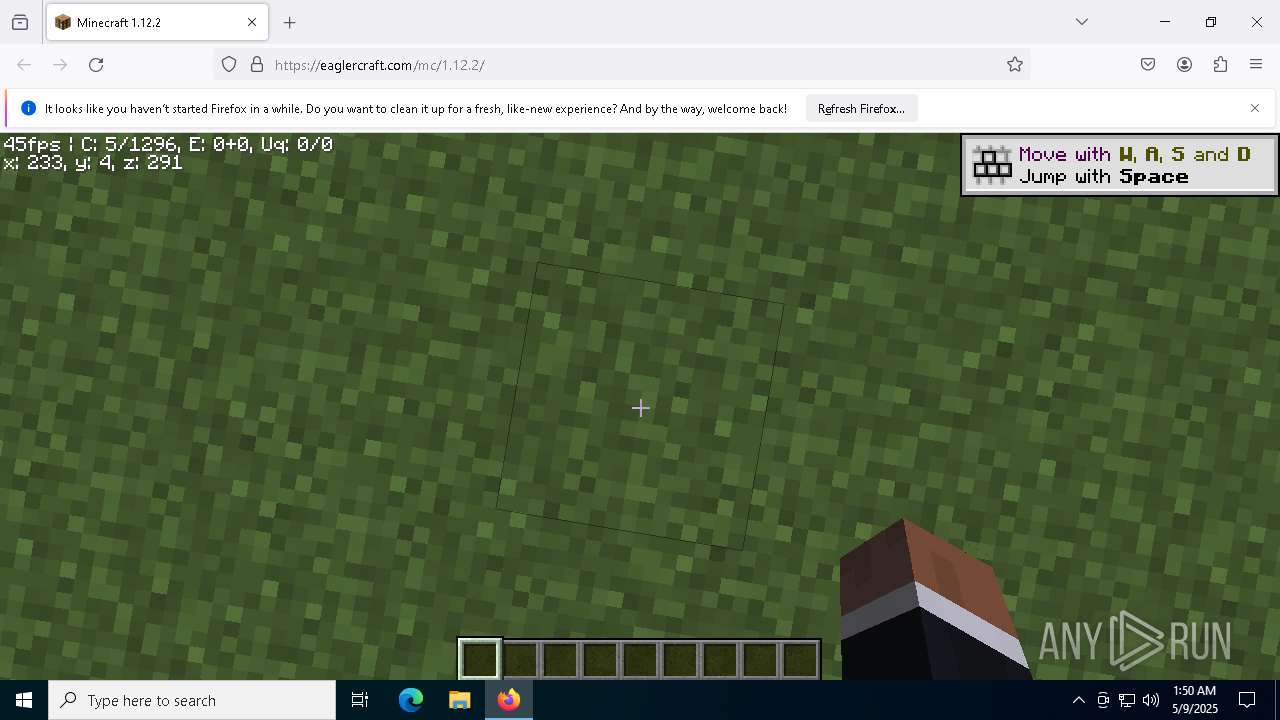The image size is (1280, 720).
Task: Open the clock showing 1:50 AM
Action: (1194, 700)
